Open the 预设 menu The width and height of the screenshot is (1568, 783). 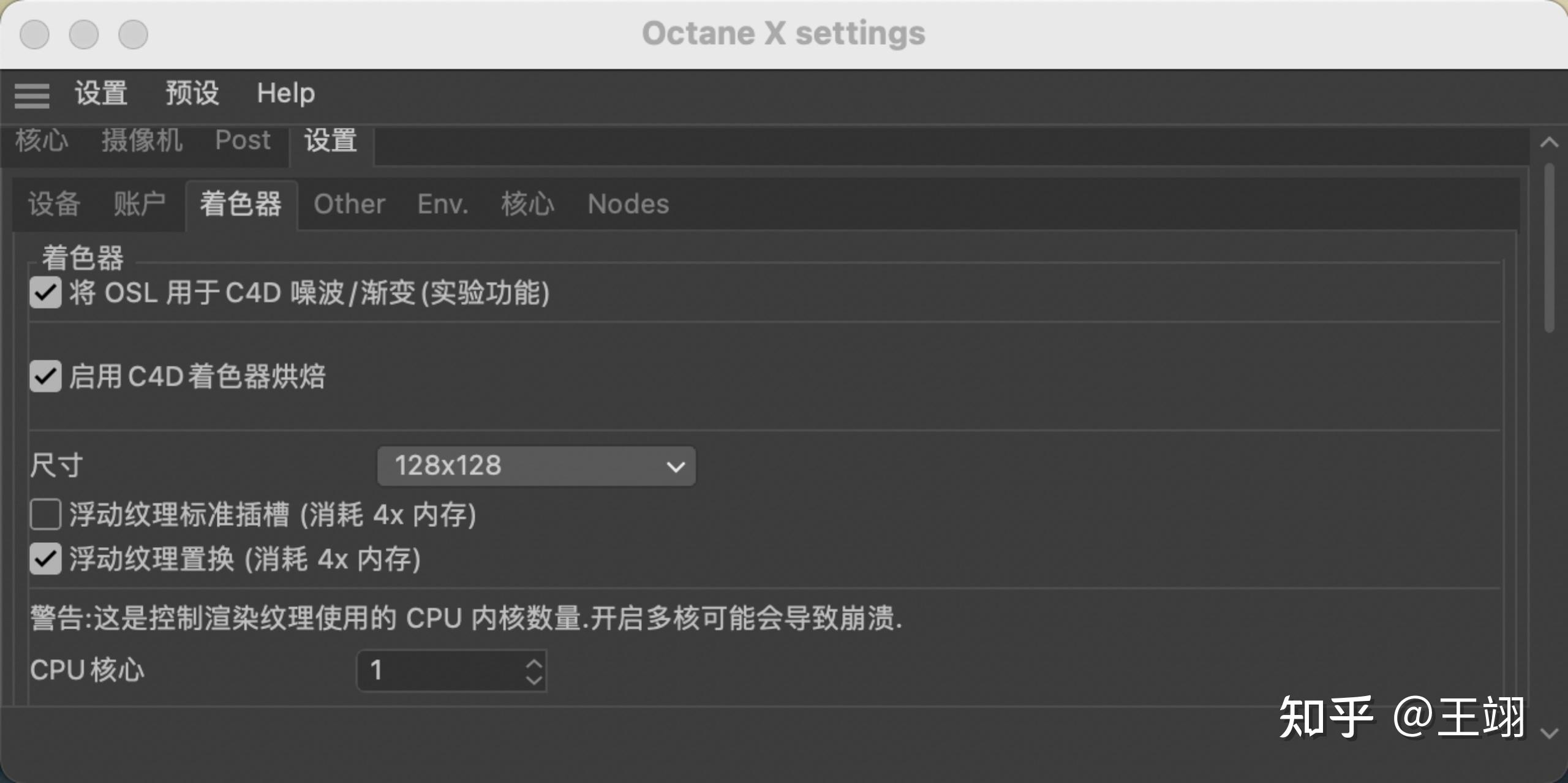(x=192, y=94)
